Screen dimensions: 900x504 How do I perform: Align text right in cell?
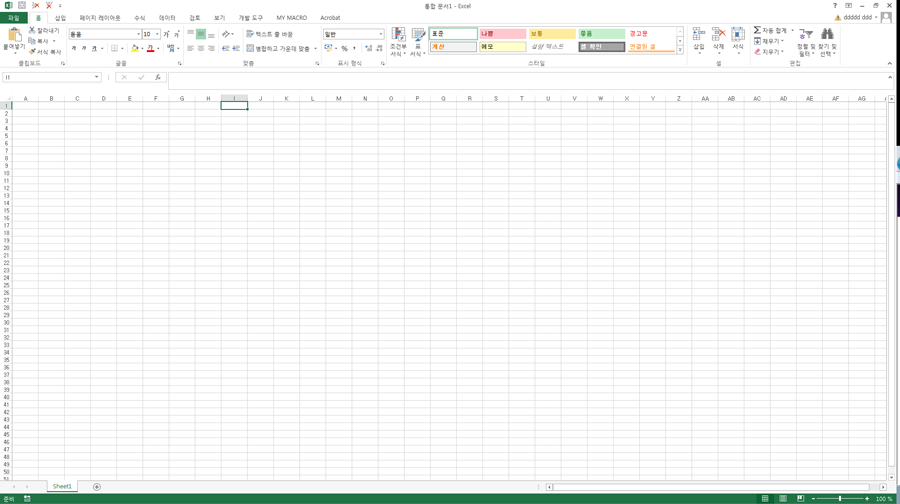click(211, 49)
